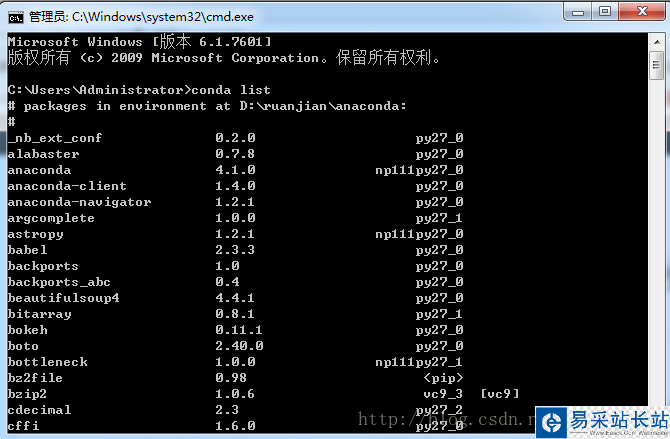This screenshot has height=439, width=670.
Task: Click build 'np111py27_1' of bottleneck
Action: point(419,362)
